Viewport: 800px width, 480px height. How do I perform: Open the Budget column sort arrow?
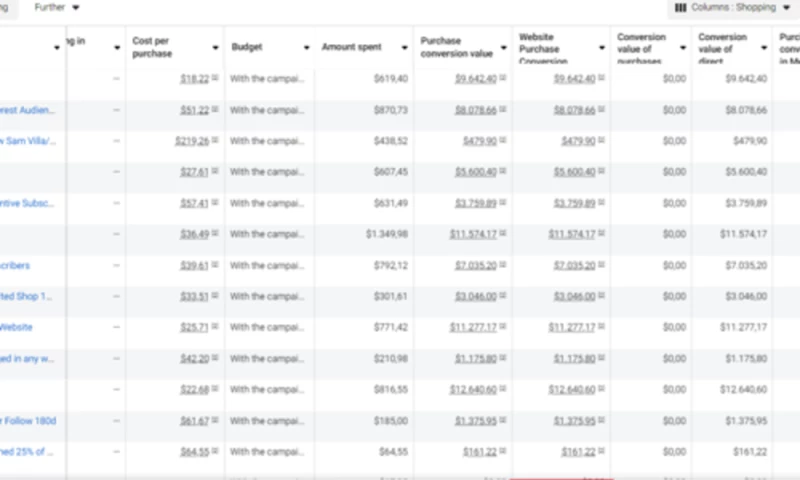pyautogui.click(x=307, y=47)
